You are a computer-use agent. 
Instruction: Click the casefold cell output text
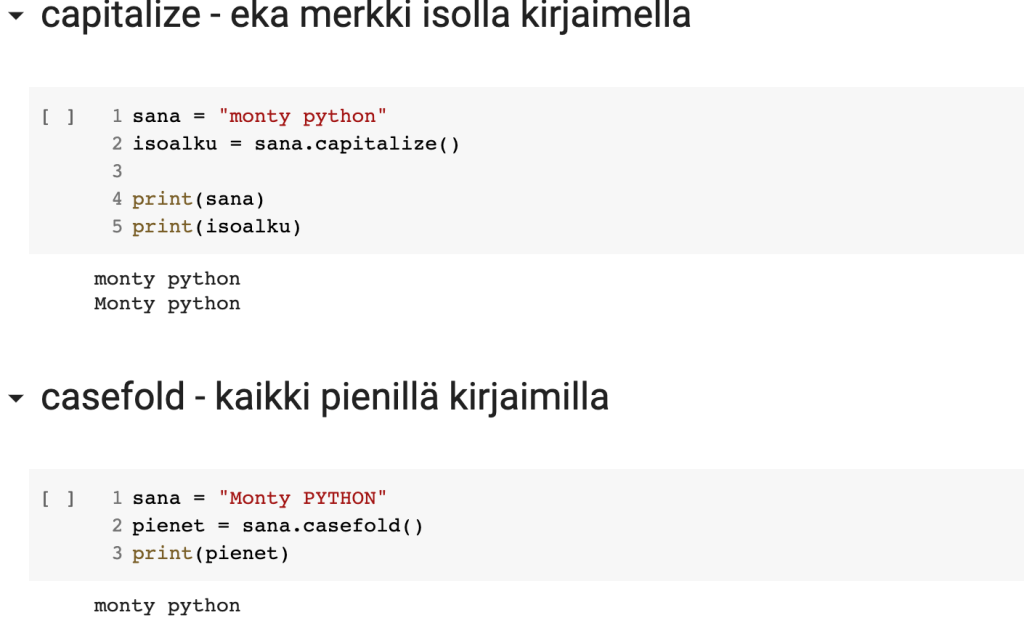click(167, 606)
